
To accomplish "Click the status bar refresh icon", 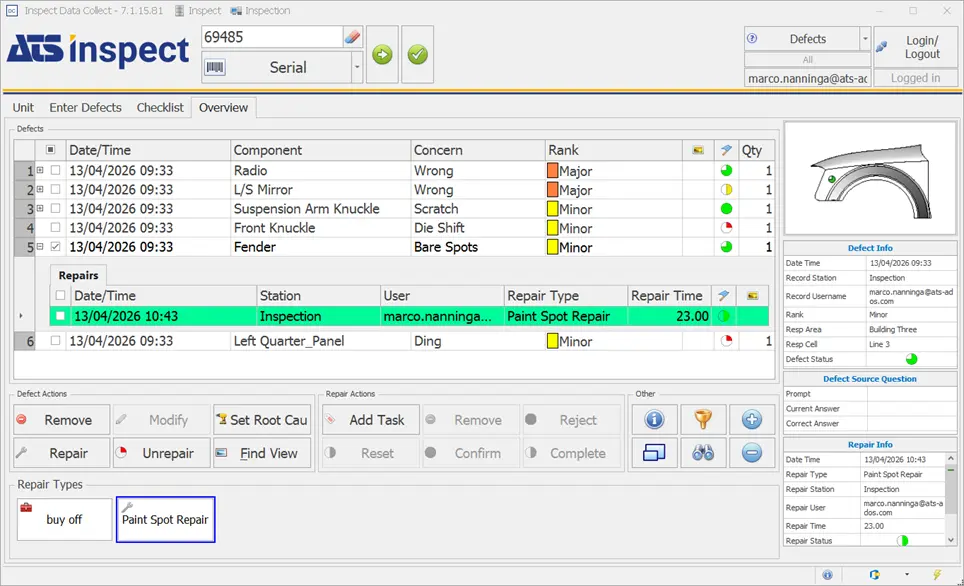I will (874, 575).
